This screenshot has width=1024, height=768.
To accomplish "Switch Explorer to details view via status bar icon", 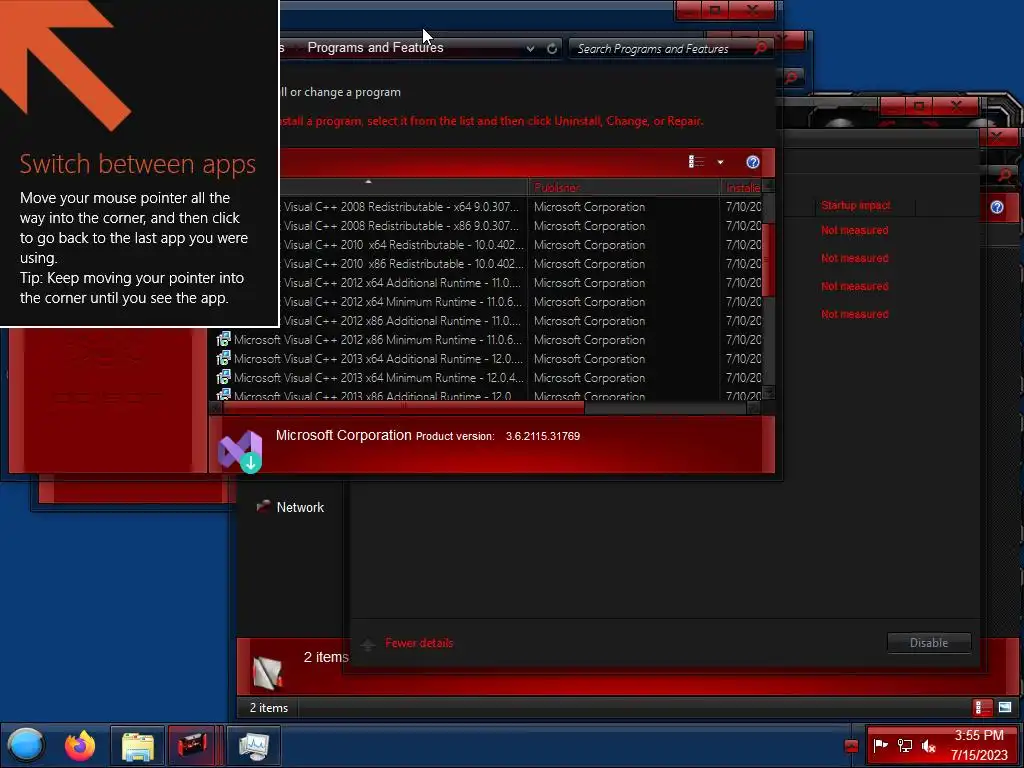I will click(x=982, y=707).
